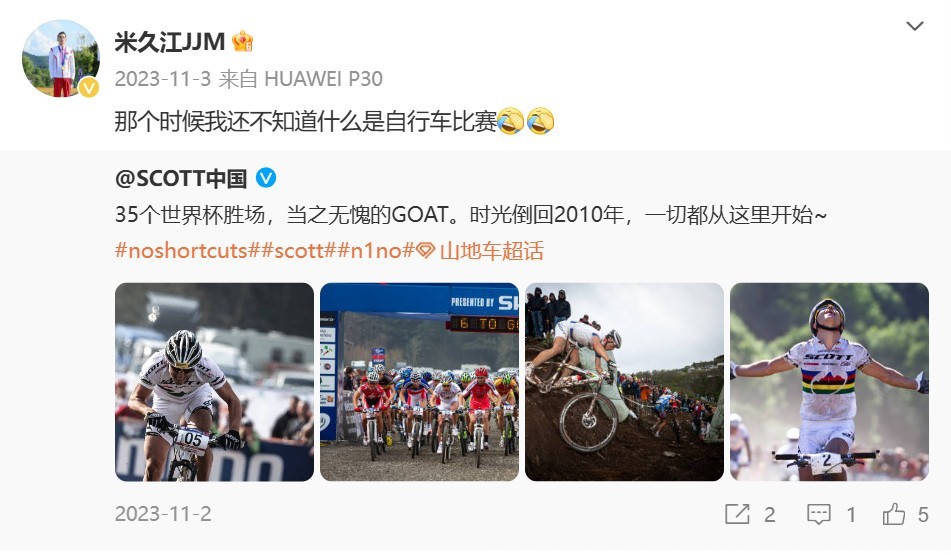Click the yellow V badge on avatar
Viewport: 951px width, 555px height.
coord(89,87)
